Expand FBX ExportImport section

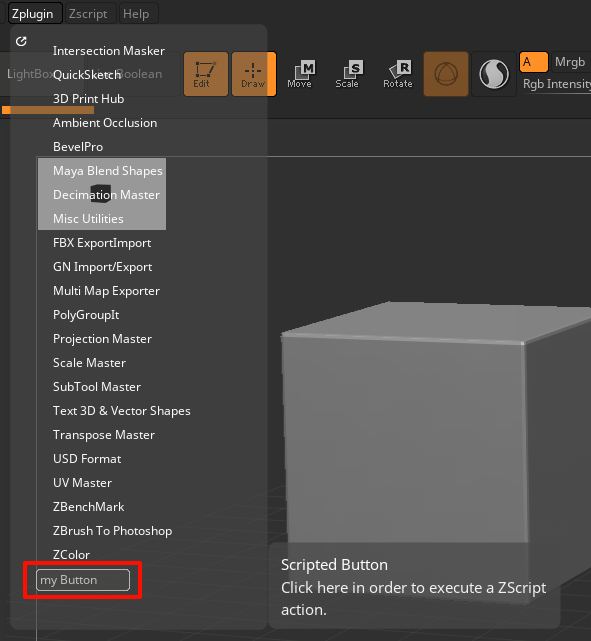[x=102, y=243]
